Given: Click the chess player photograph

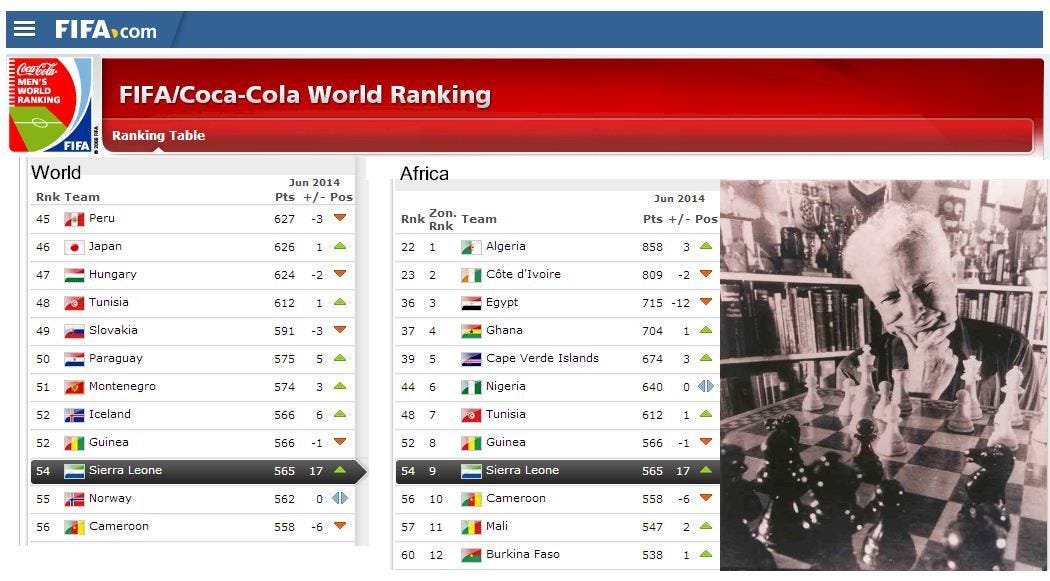Looking at the screenshot, I should tap(882, 375).
